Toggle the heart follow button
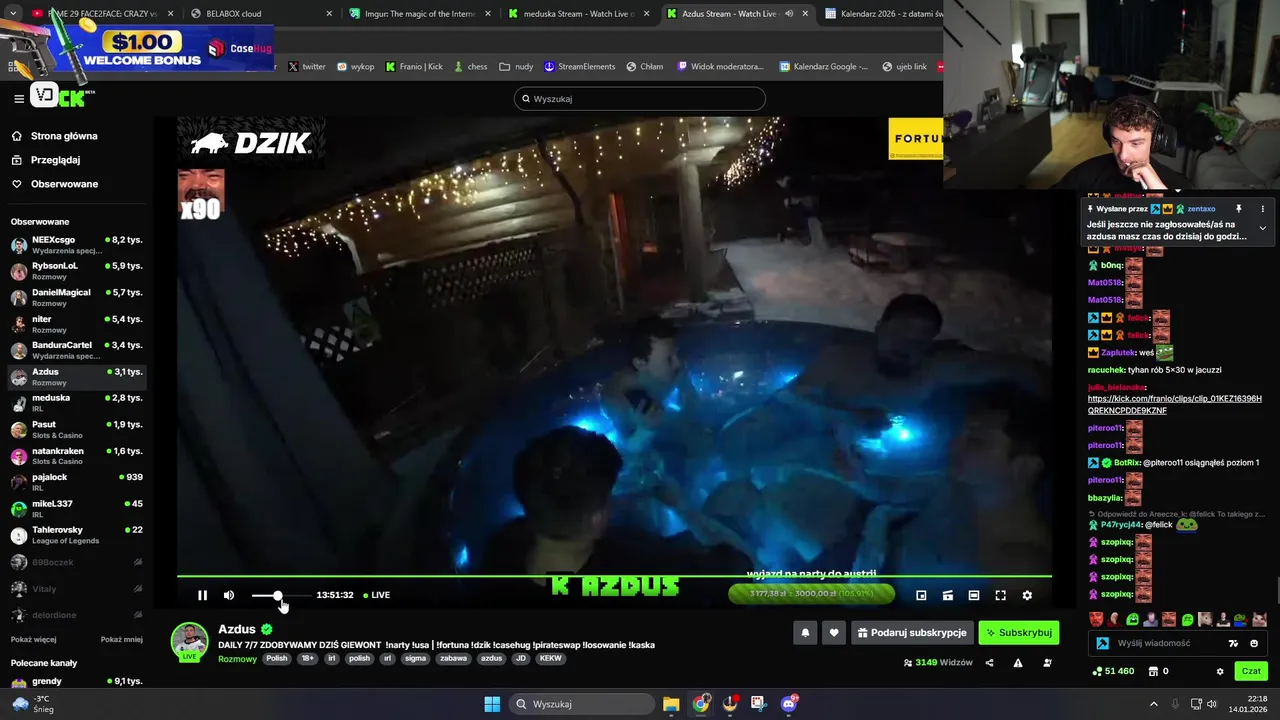Screen dimensions: 1280x720 (x=834, y=633)
